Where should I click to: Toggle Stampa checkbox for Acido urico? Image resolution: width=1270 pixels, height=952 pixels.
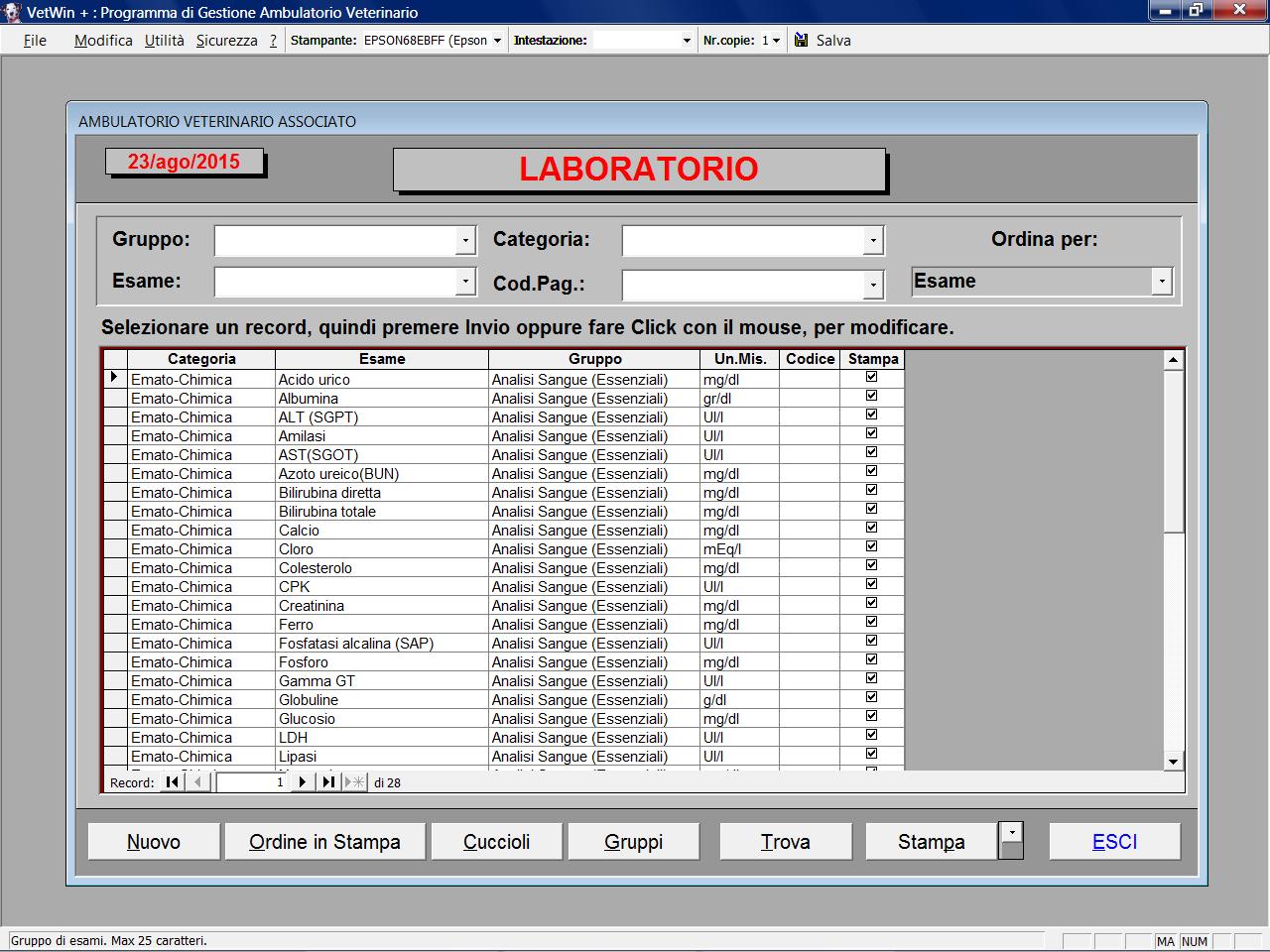click(x=872, y=377)
